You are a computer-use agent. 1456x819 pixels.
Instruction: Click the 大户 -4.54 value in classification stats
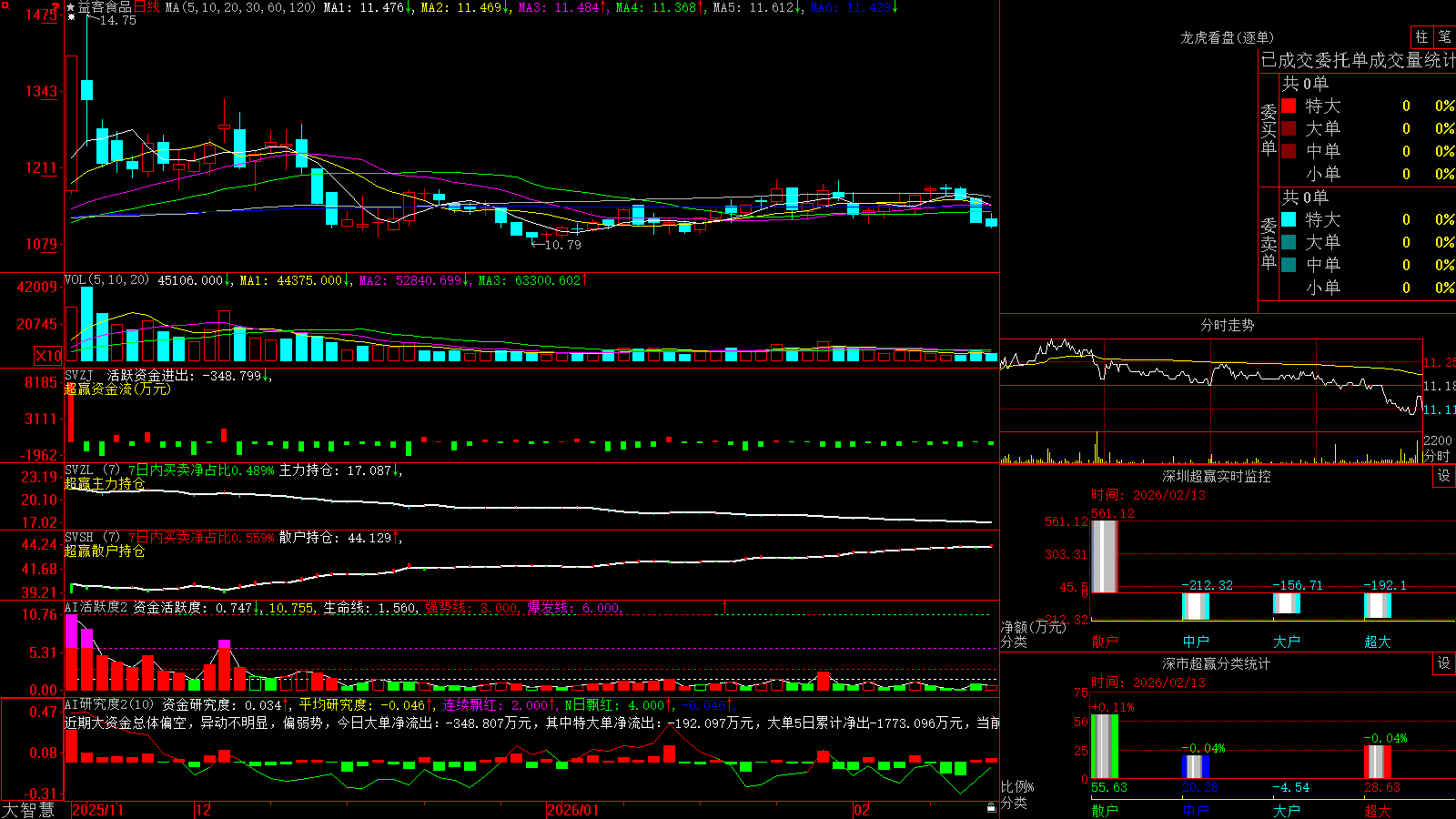coord(1290,787)
